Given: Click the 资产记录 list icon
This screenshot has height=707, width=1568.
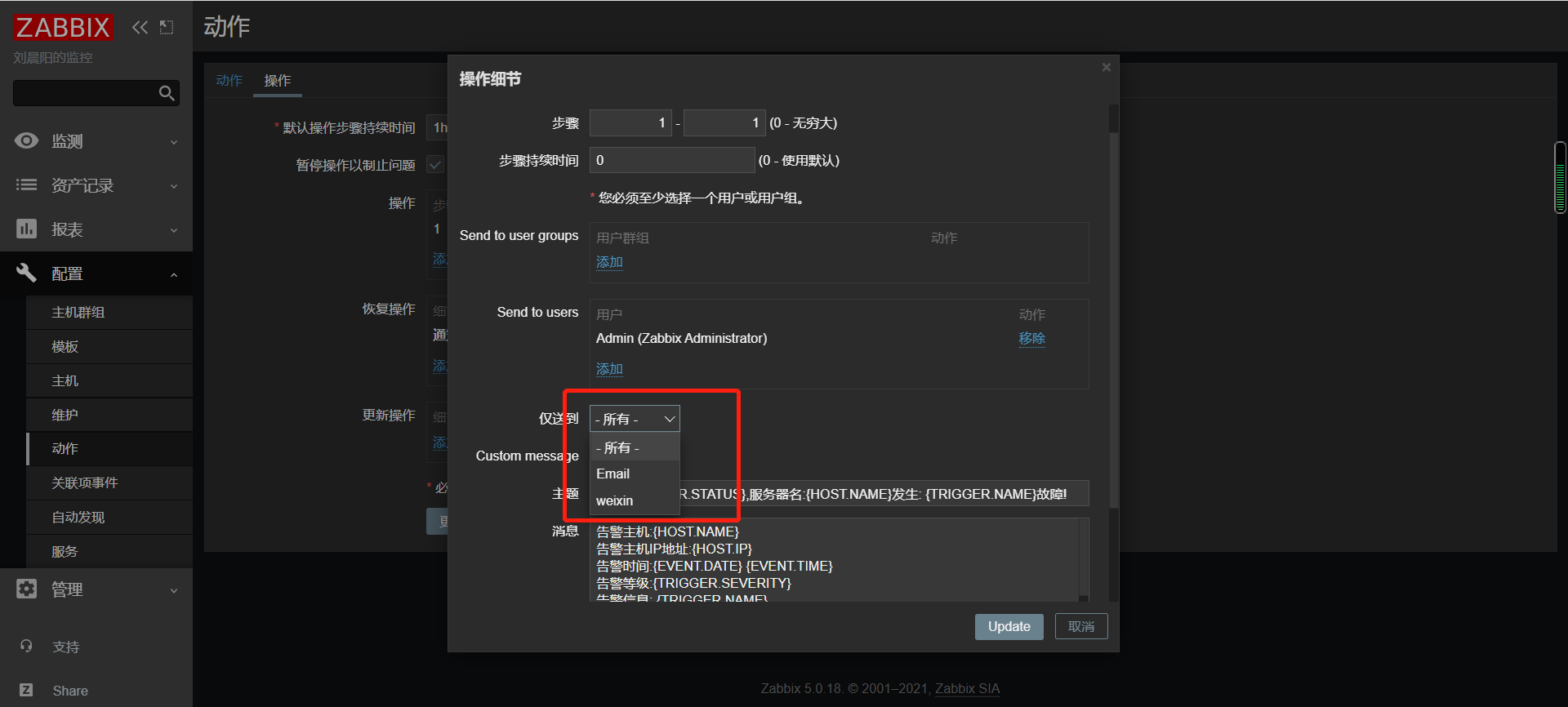Looking at the screenshot, I should 26,185.
